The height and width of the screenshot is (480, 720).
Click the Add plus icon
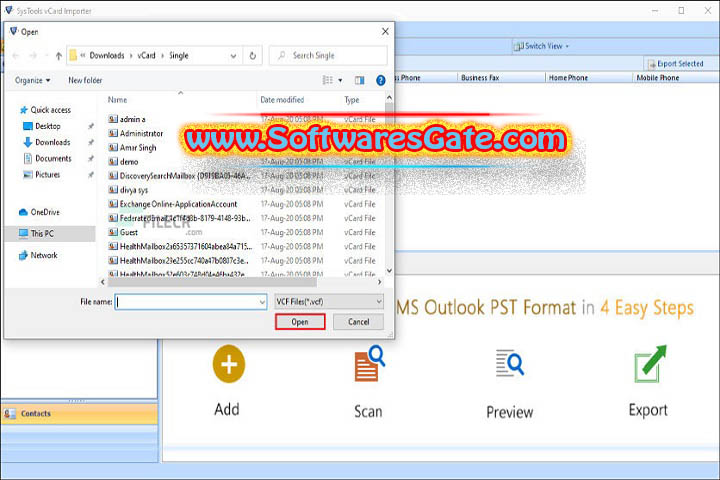click(229, 364)
